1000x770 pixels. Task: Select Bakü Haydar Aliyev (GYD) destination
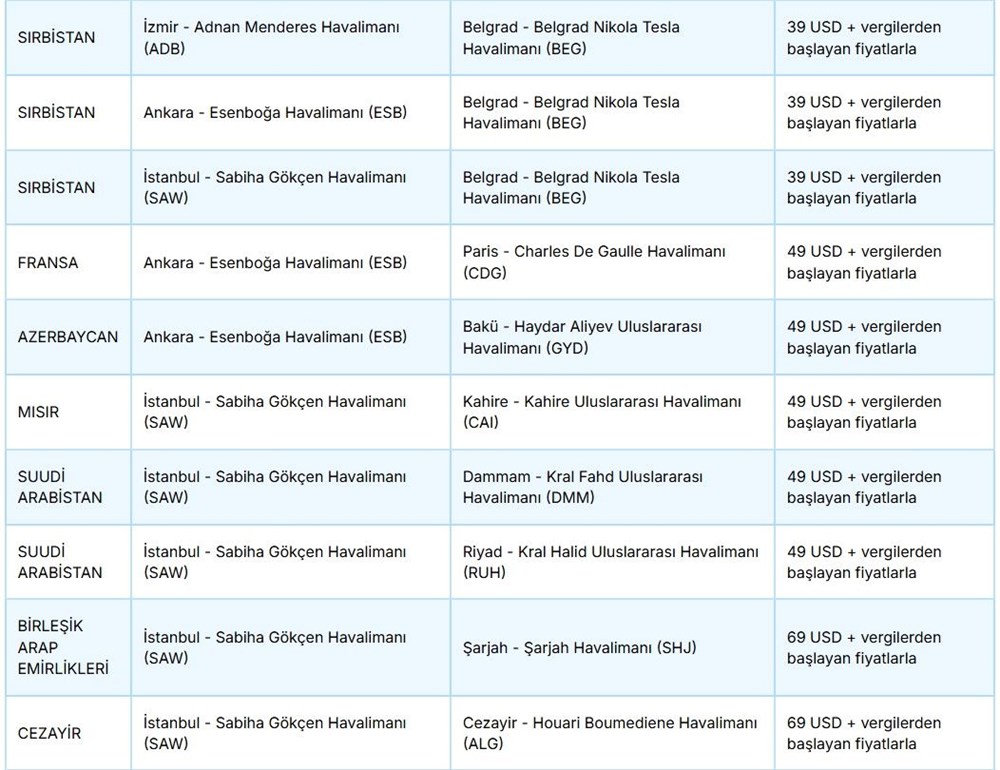click(x=612, y=337)
